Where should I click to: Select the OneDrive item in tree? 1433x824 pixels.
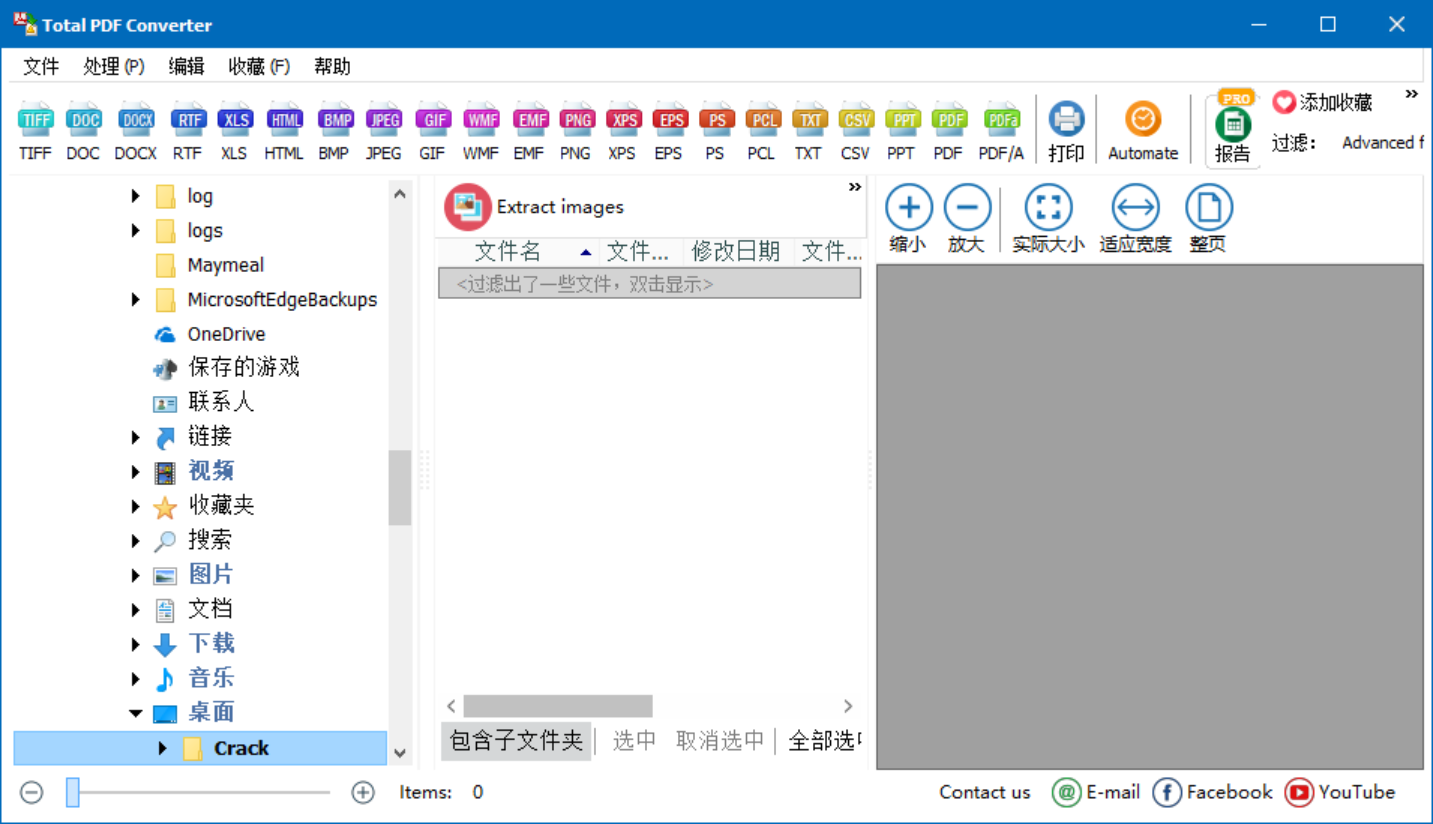tap(226, 334)
